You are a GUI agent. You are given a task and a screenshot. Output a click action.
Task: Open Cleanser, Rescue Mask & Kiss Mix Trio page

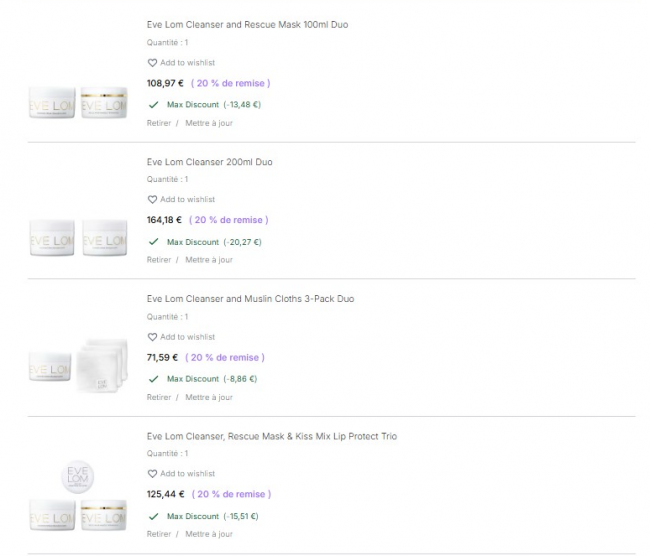tap(271, 436)
